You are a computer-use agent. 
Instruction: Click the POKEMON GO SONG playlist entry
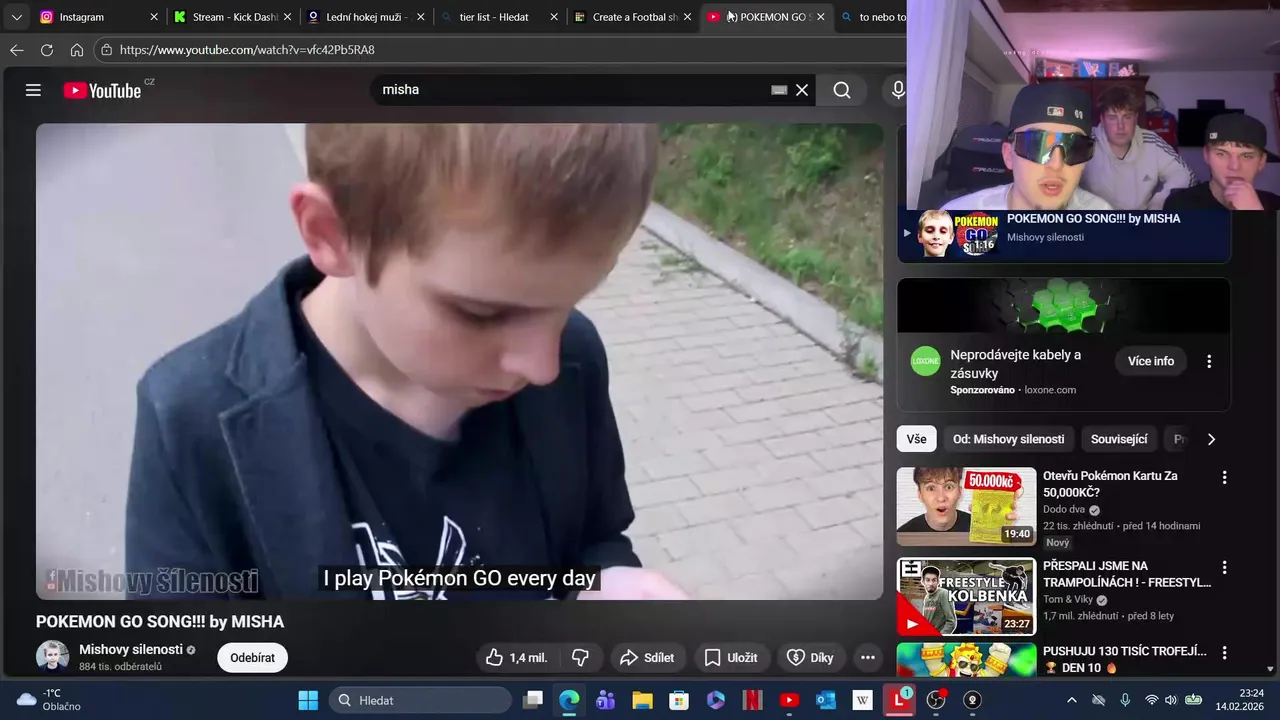[x=1064, y=235]
